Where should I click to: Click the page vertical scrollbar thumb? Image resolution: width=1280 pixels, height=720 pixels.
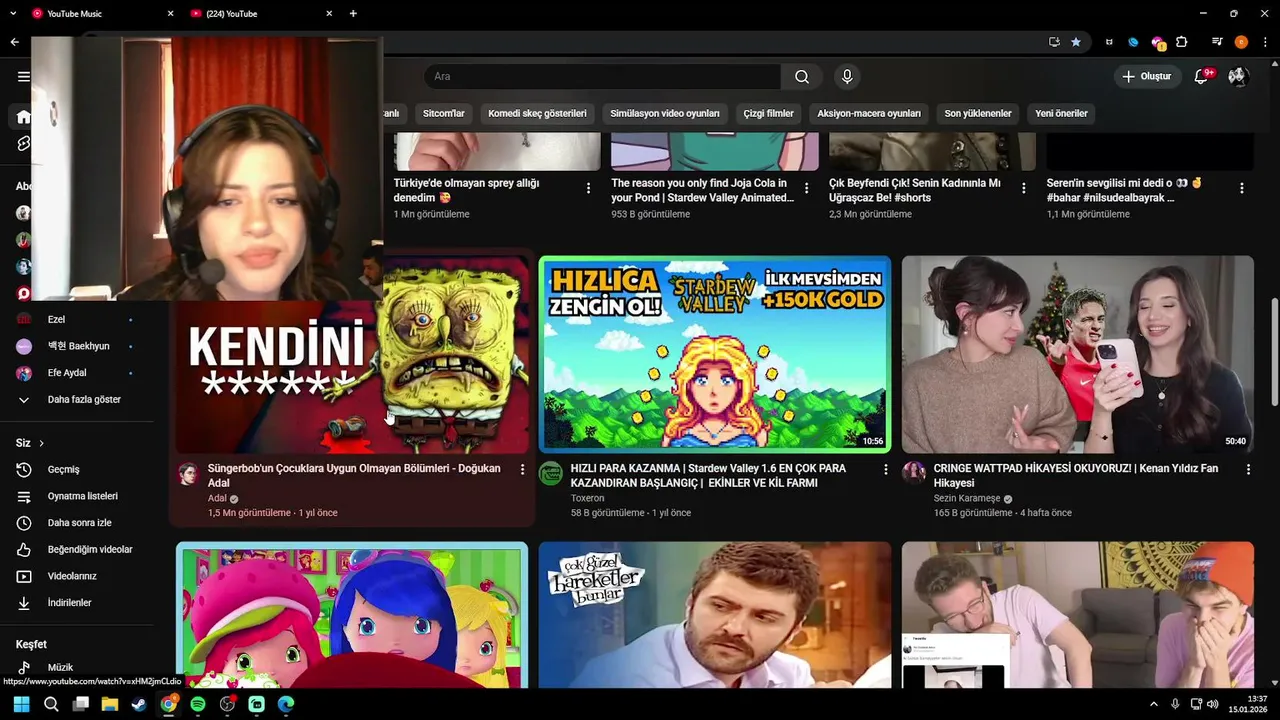click(1274, 352)
